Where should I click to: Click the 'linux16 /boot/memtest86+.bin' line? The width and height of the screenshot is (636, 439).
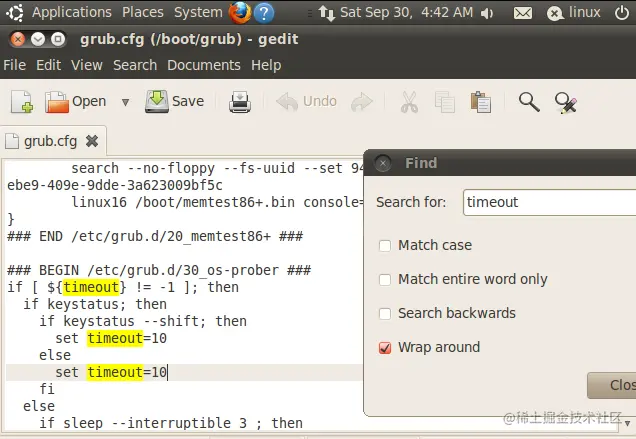tap(217, 202)
